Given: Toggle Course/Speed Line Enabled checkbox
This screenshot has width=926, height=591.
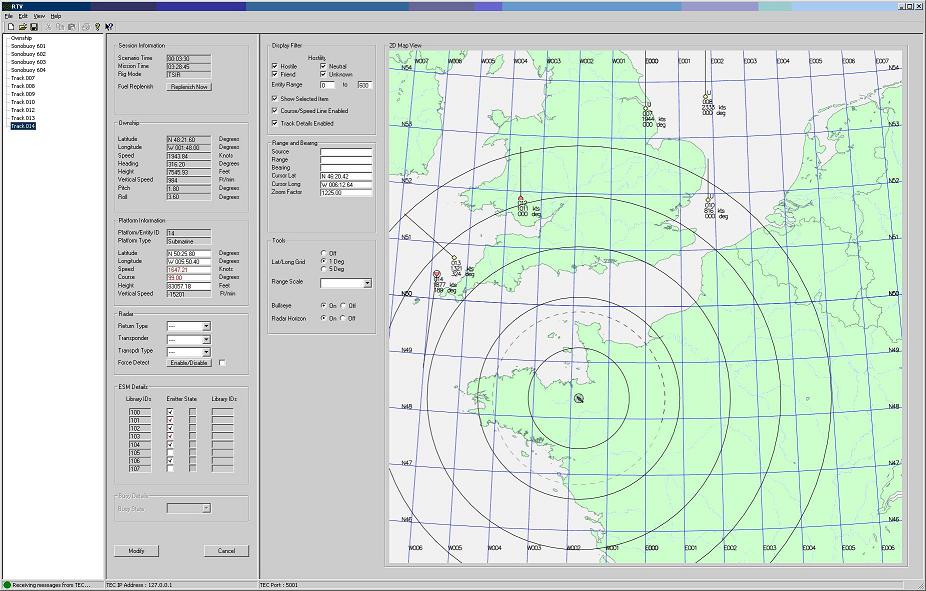Looking at the screenshot, I should (275, 110).
